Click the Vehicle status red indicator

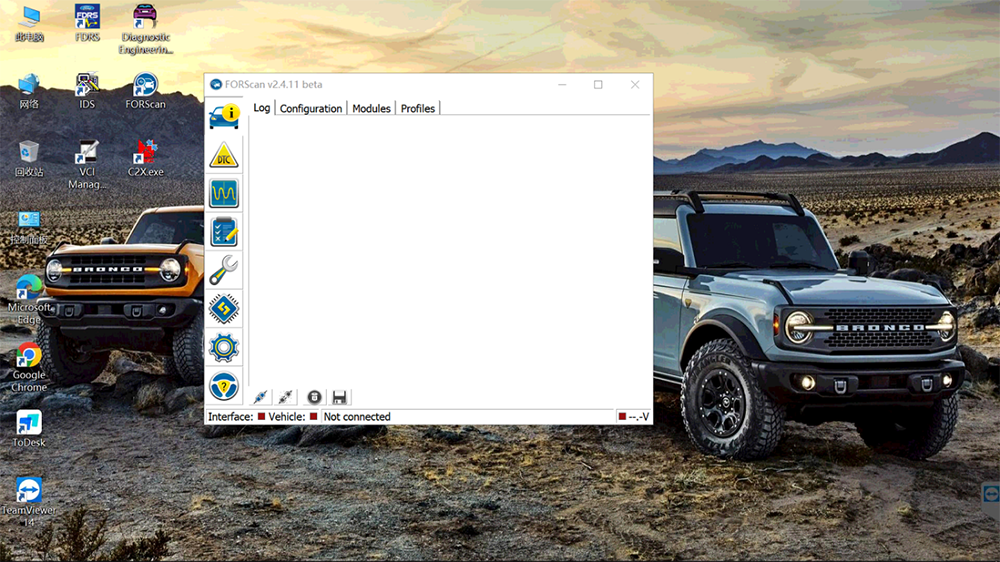313,417
